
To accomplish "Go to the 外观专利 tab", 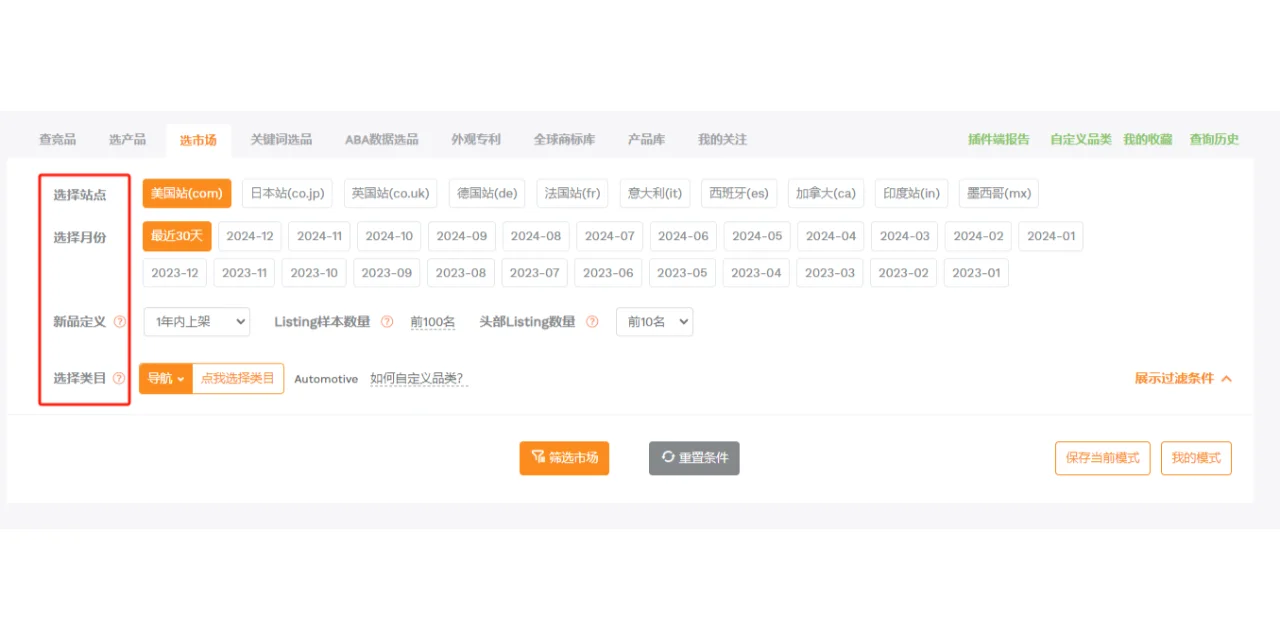I will click(476, 139).
